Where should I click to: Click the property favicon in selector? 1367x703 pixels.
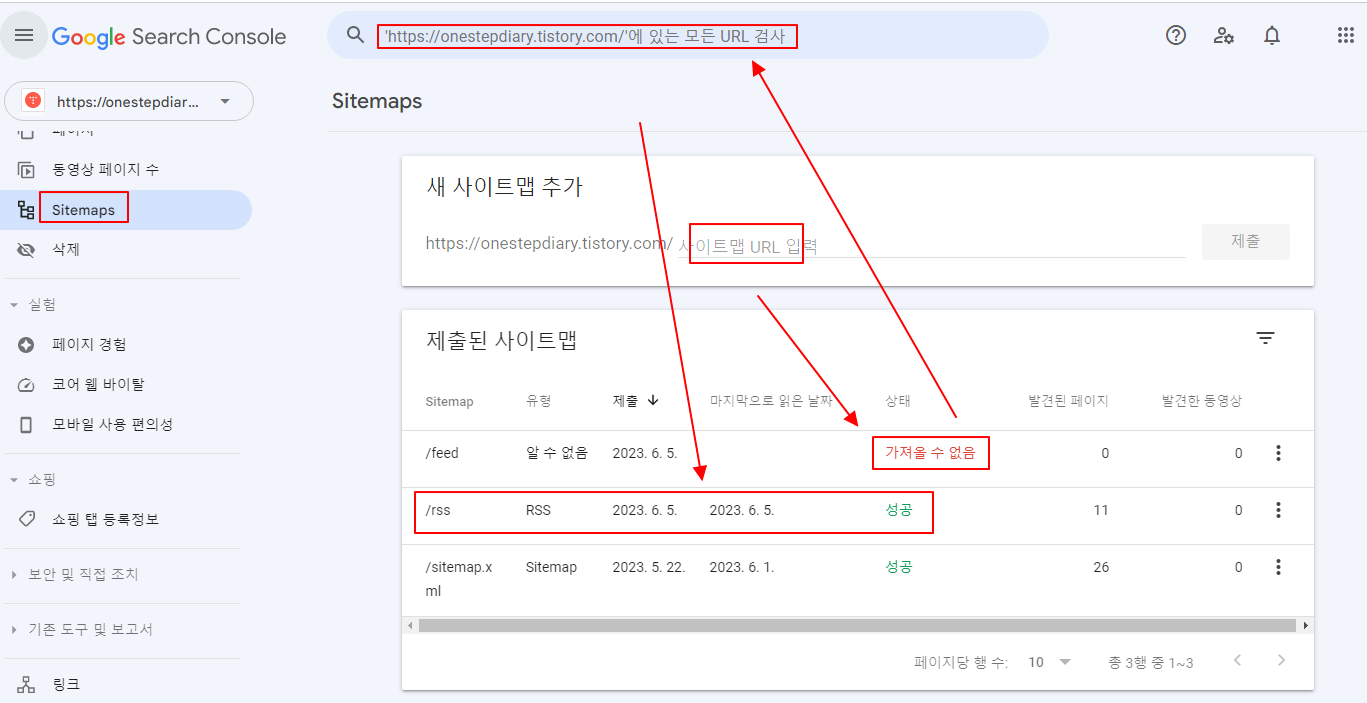click(33, 101)
